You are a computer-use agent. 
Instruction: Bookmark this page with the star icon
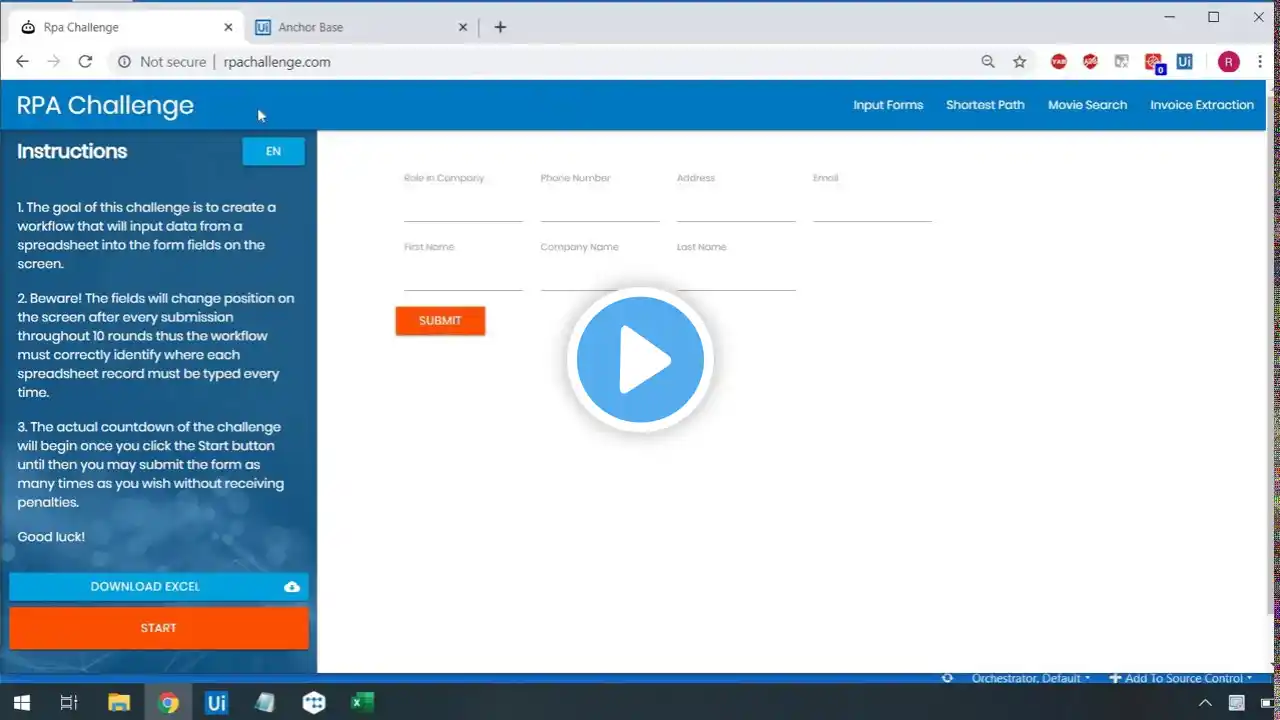pos(1020,62)
